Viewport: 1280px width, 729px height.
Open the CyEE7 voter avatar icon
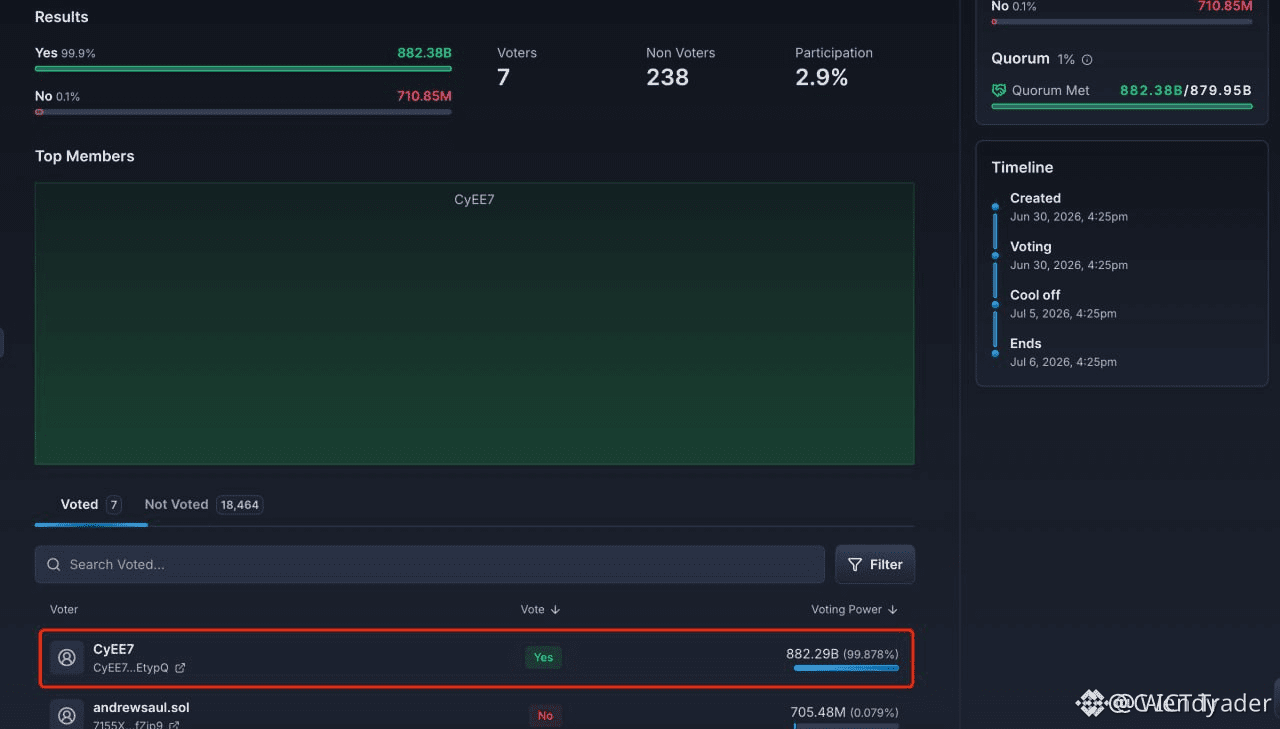67,657
